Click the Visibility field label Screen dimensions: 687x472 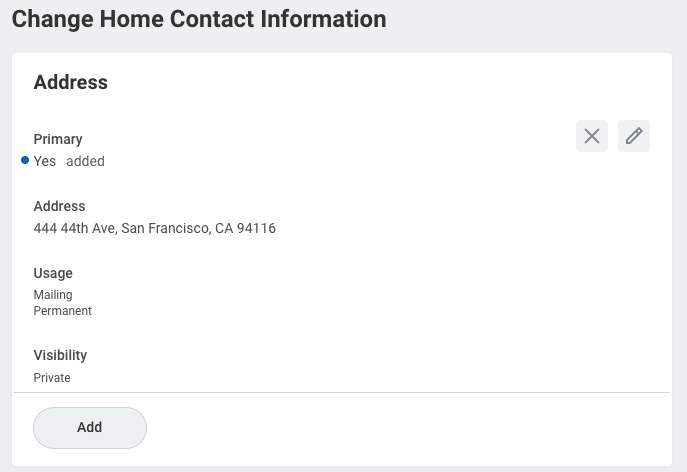point(60,355)
